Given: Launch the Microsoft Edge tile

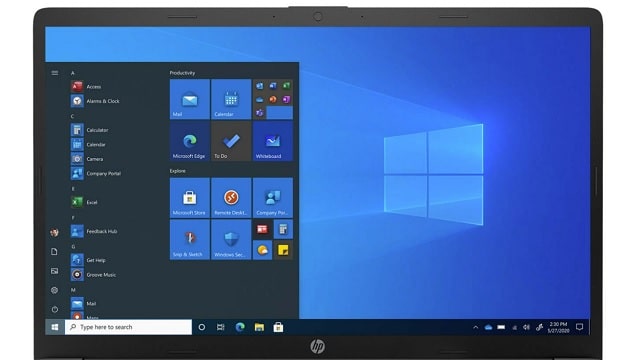Looking at the screenshot, I should click(x=190, y=141).
